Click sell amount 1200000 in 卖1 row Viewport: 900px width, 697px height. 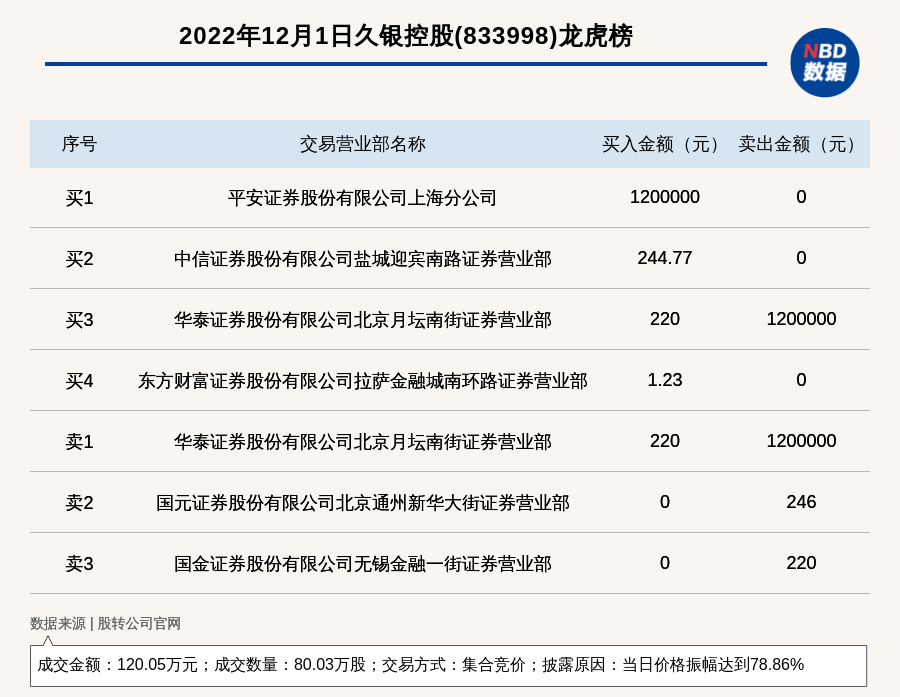801,440
